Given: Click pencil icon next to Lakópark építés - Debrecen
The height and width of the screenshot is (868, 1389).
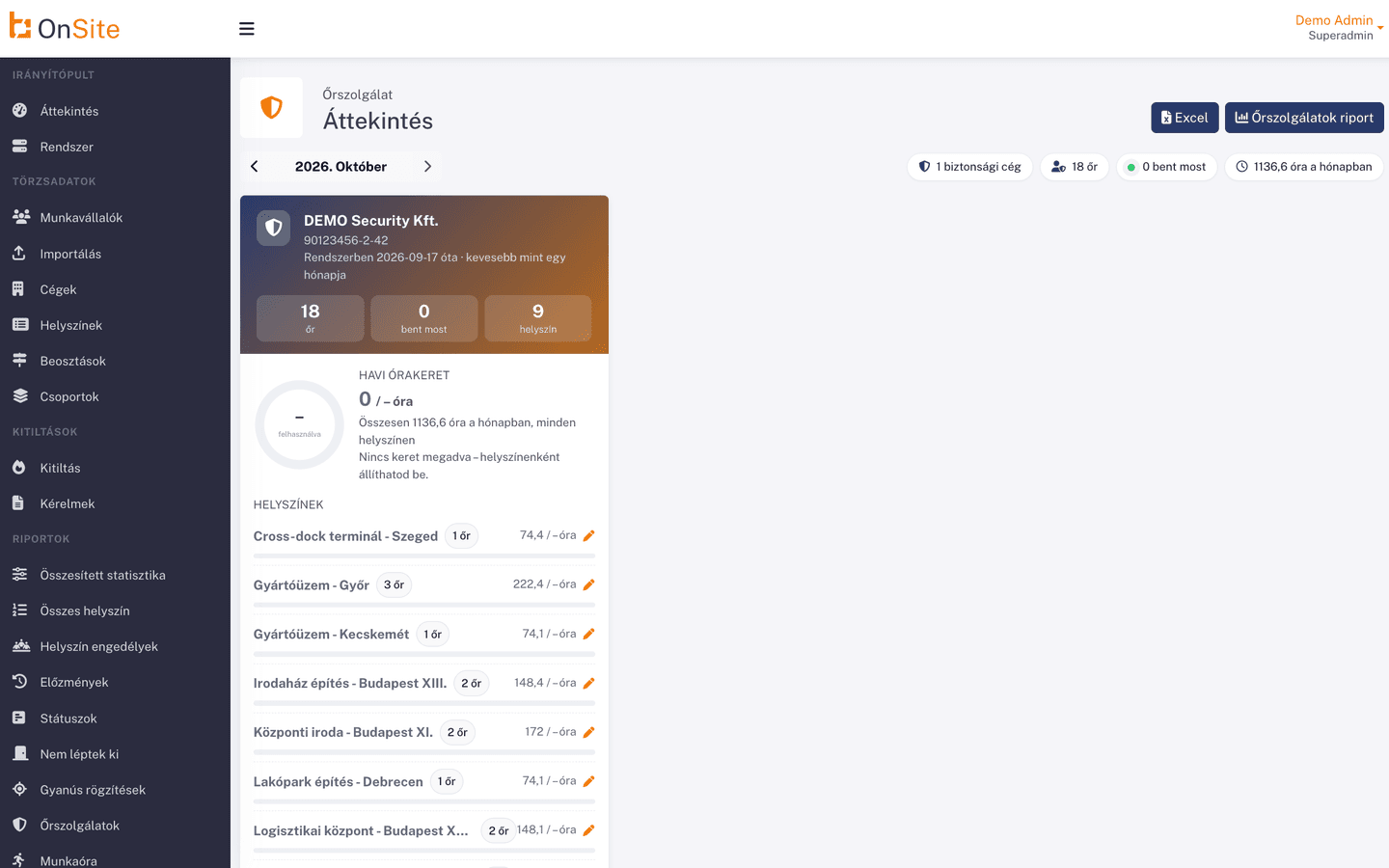Looking at the screenshot, I should (x=588, y=781).
